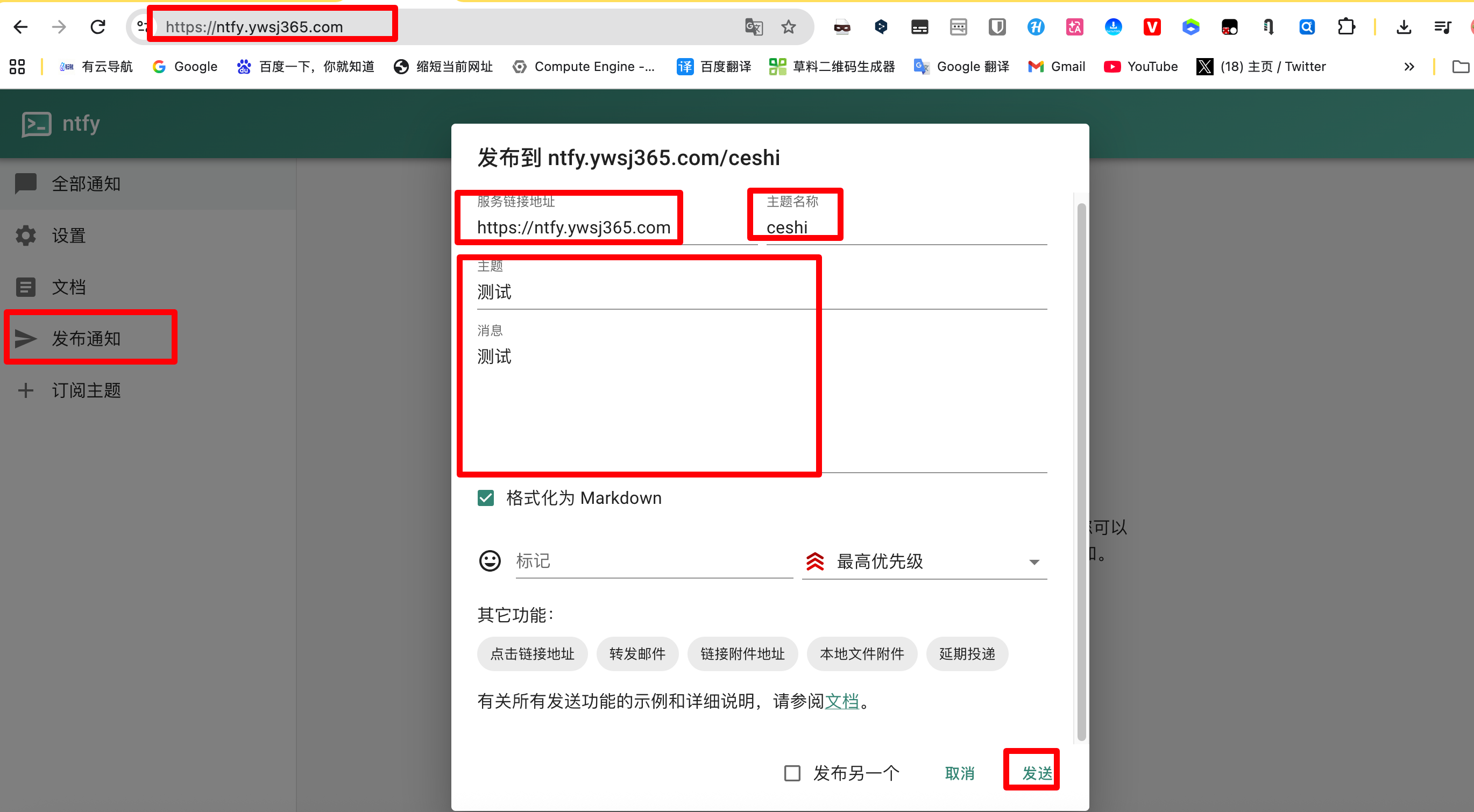Click the red V extension icon
1474x812 pixels.
pos(1152,26)
